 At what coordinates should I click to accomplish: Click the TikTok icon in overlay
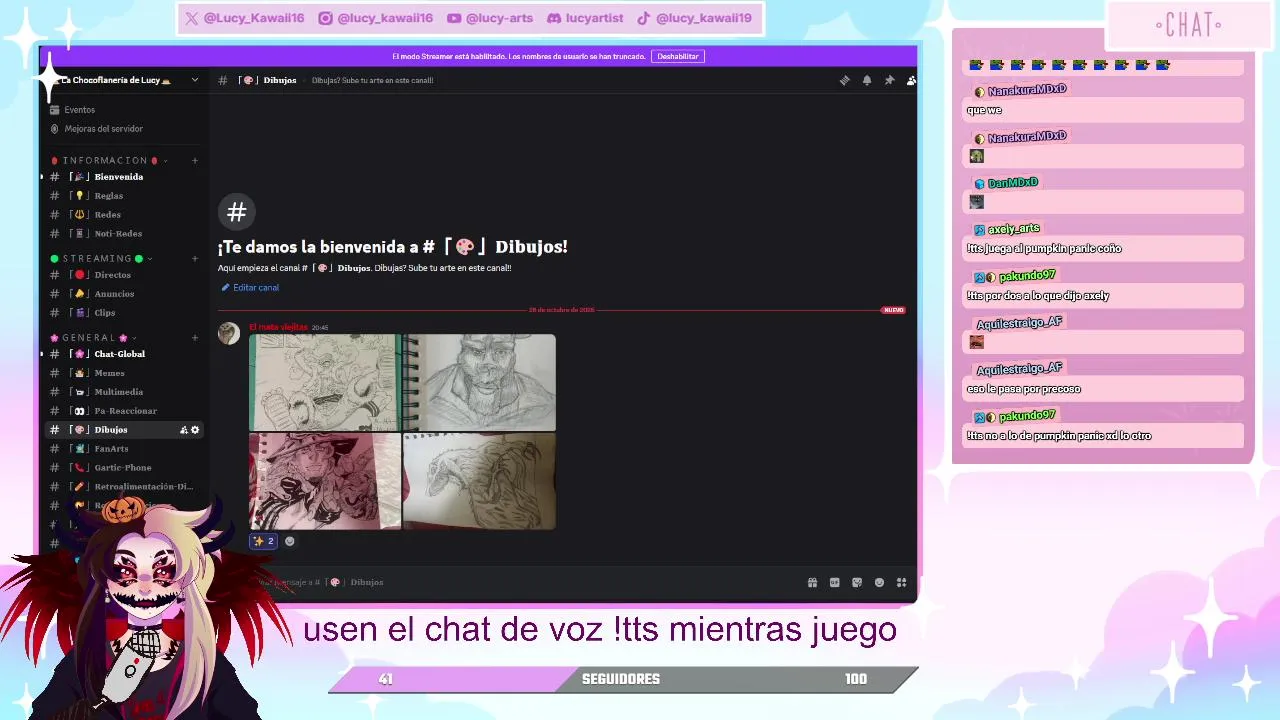click(644, 18)
